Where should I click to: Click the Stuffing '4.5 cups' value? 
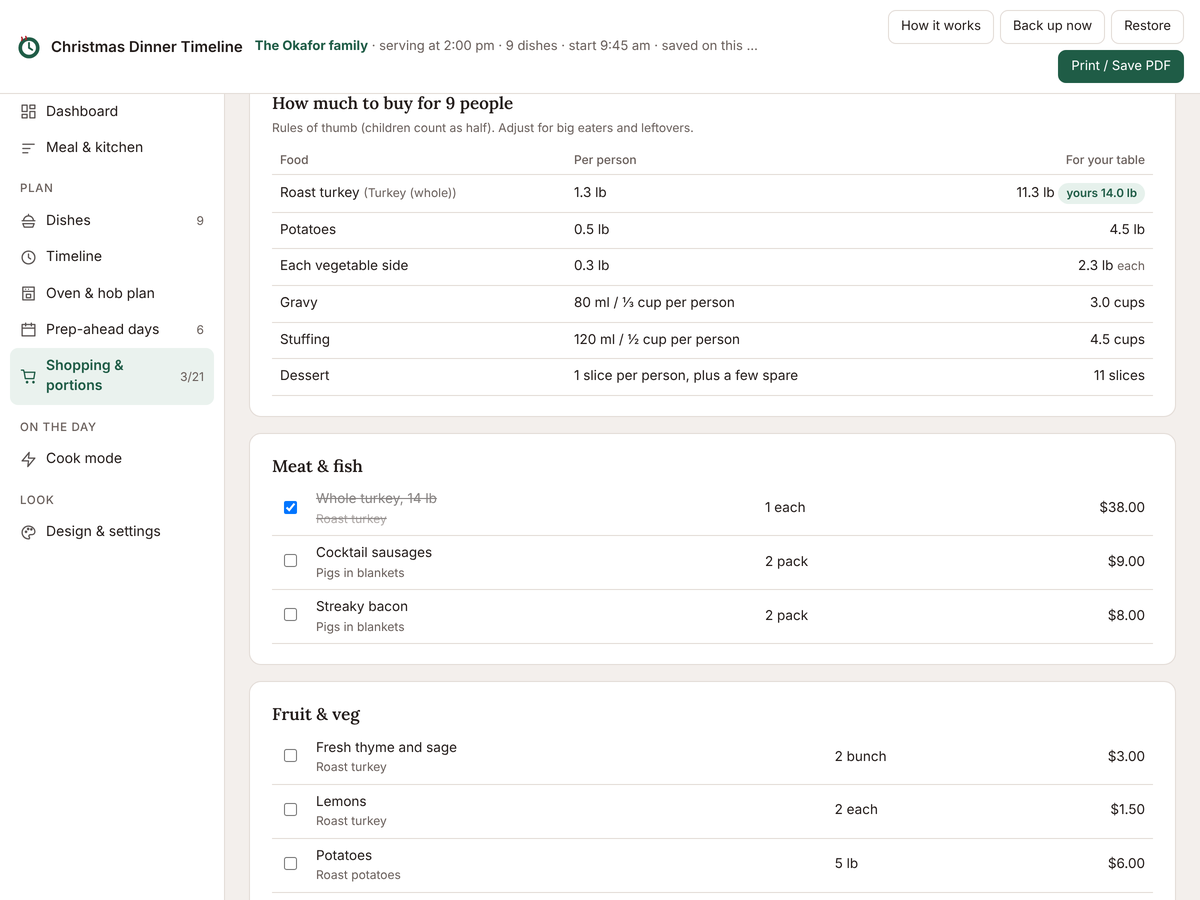pos(1117,340)
